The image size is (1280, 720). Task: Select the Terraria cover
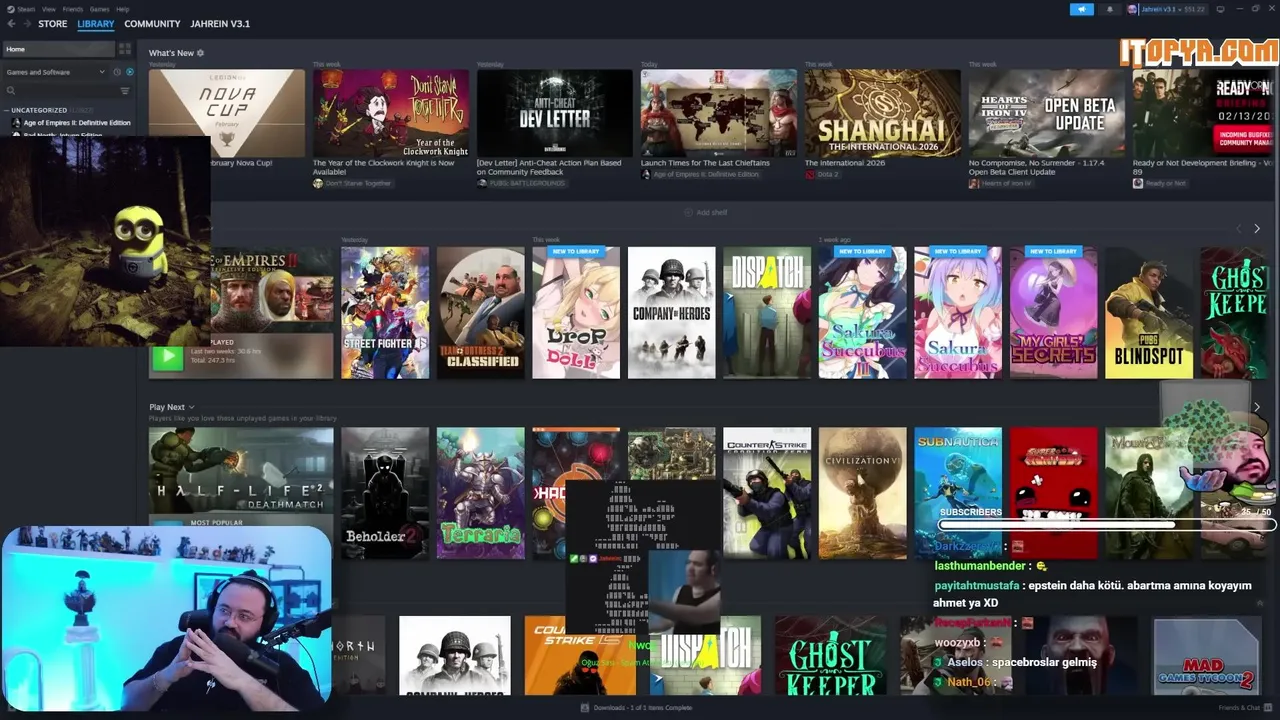click(480, 493)
